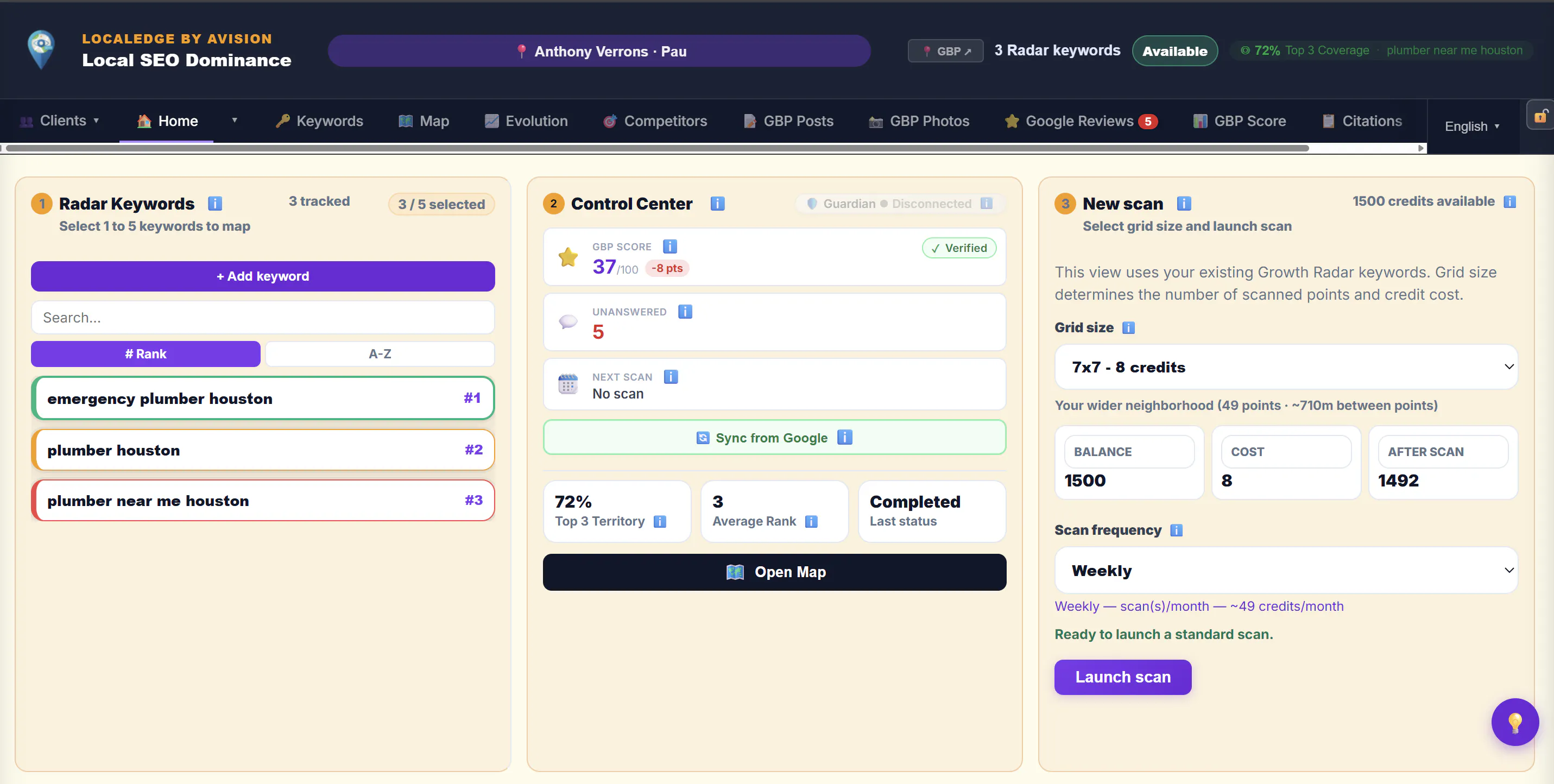Click the AFTER SCAN 1492 card
The height and width of the screenshot is (784, 1554).
point(1443,463)
